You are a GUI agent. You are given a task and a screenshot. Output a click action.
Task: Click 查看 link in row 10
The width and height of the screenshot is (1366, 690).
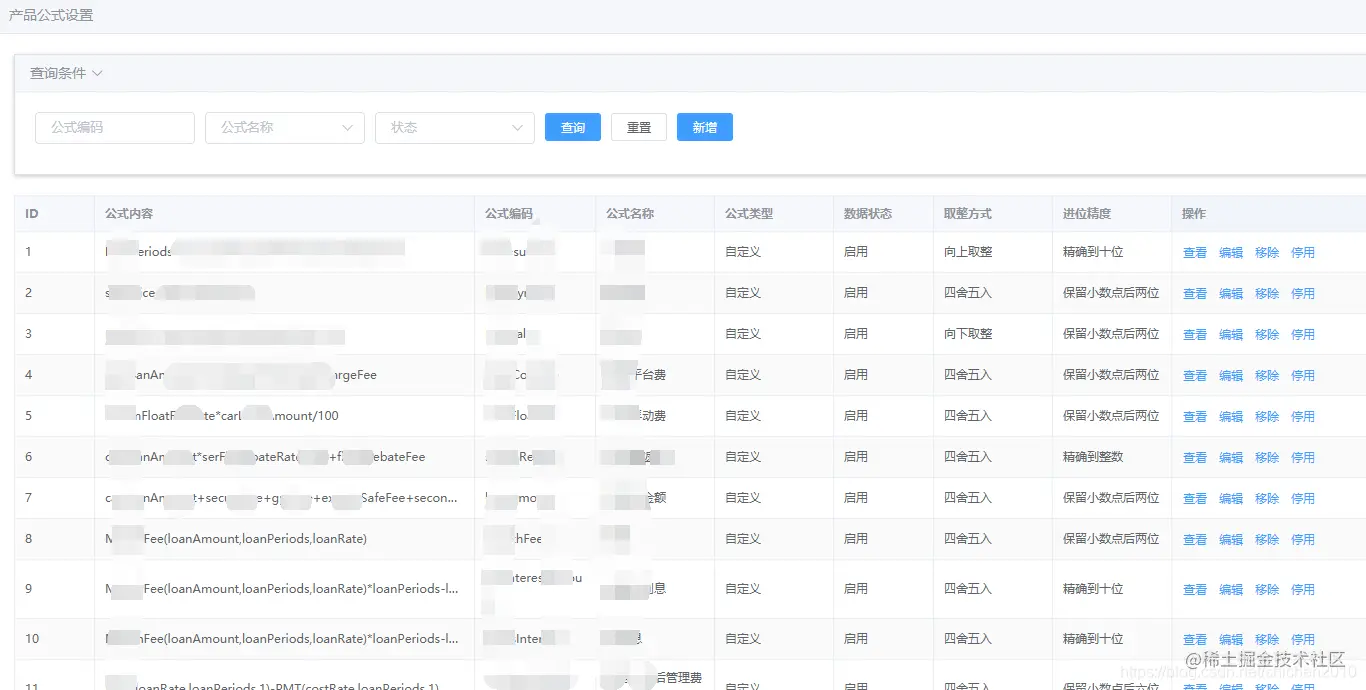click(x=1195, y=640)
